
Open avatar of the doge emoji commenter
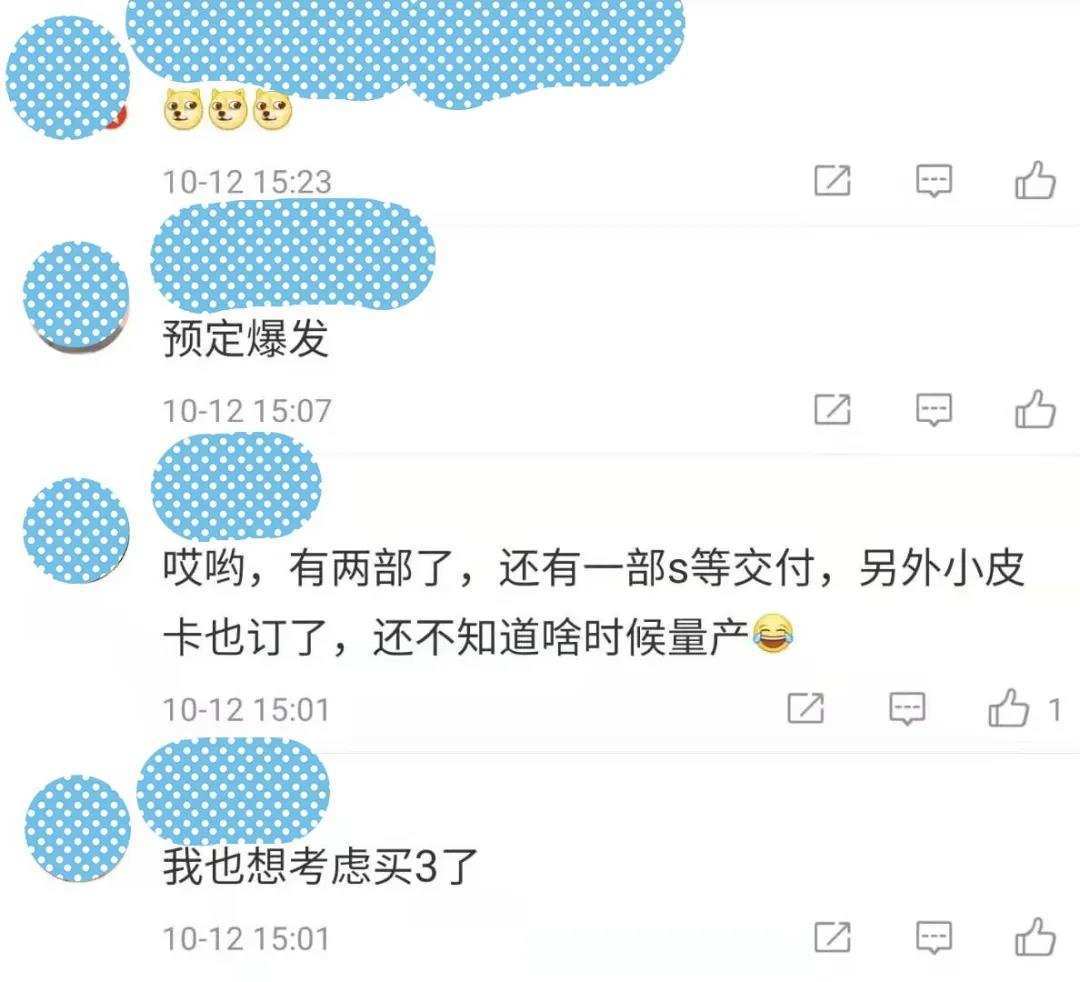tap(68, 77)
